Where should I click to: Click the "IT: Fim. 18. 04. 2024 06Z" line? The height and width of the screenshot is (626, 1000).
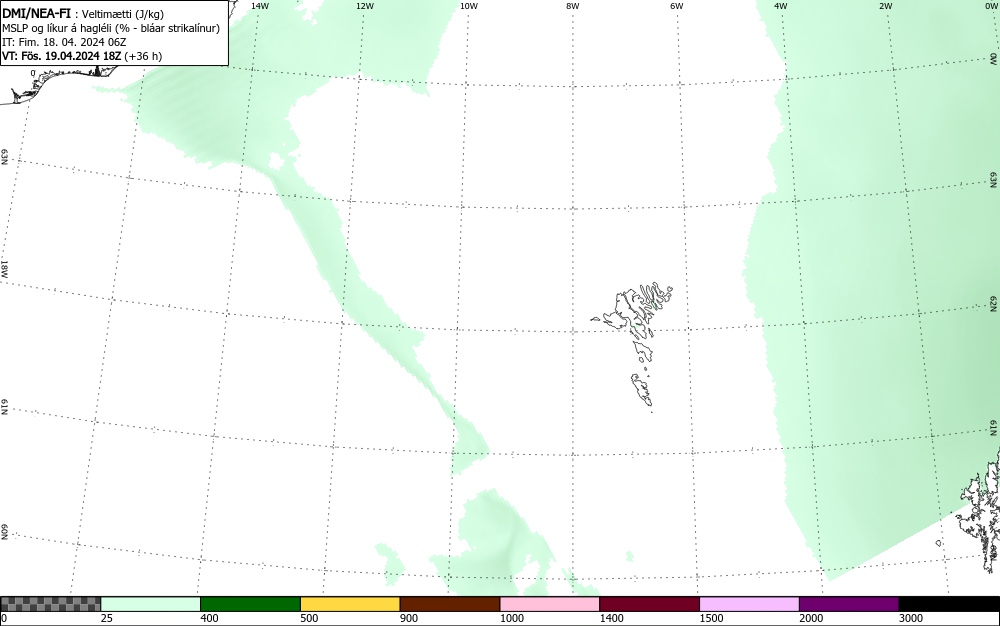pyautogui.click(x=64, y=42)
